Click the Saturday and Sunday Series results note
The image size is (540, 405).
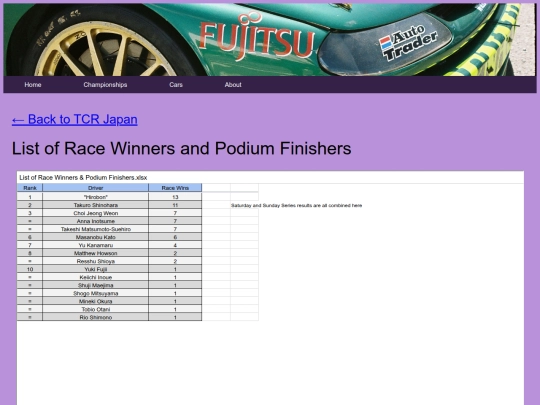pyautogui.click(x=296, y=205)
